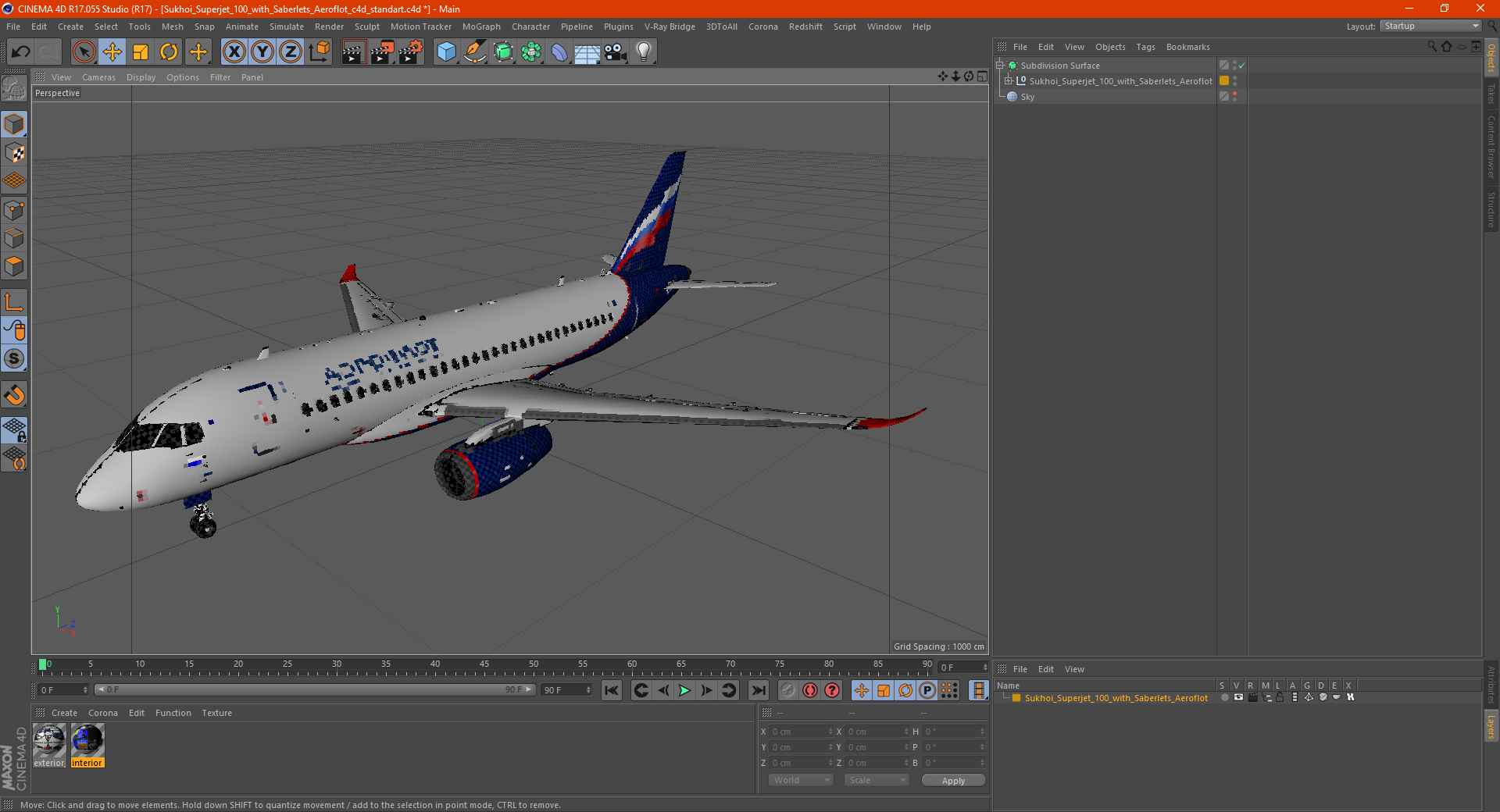Viewport: 1500px width, 812px height.
Task: Add a Subdivision Surface generator
Action: tap(503, 52)
